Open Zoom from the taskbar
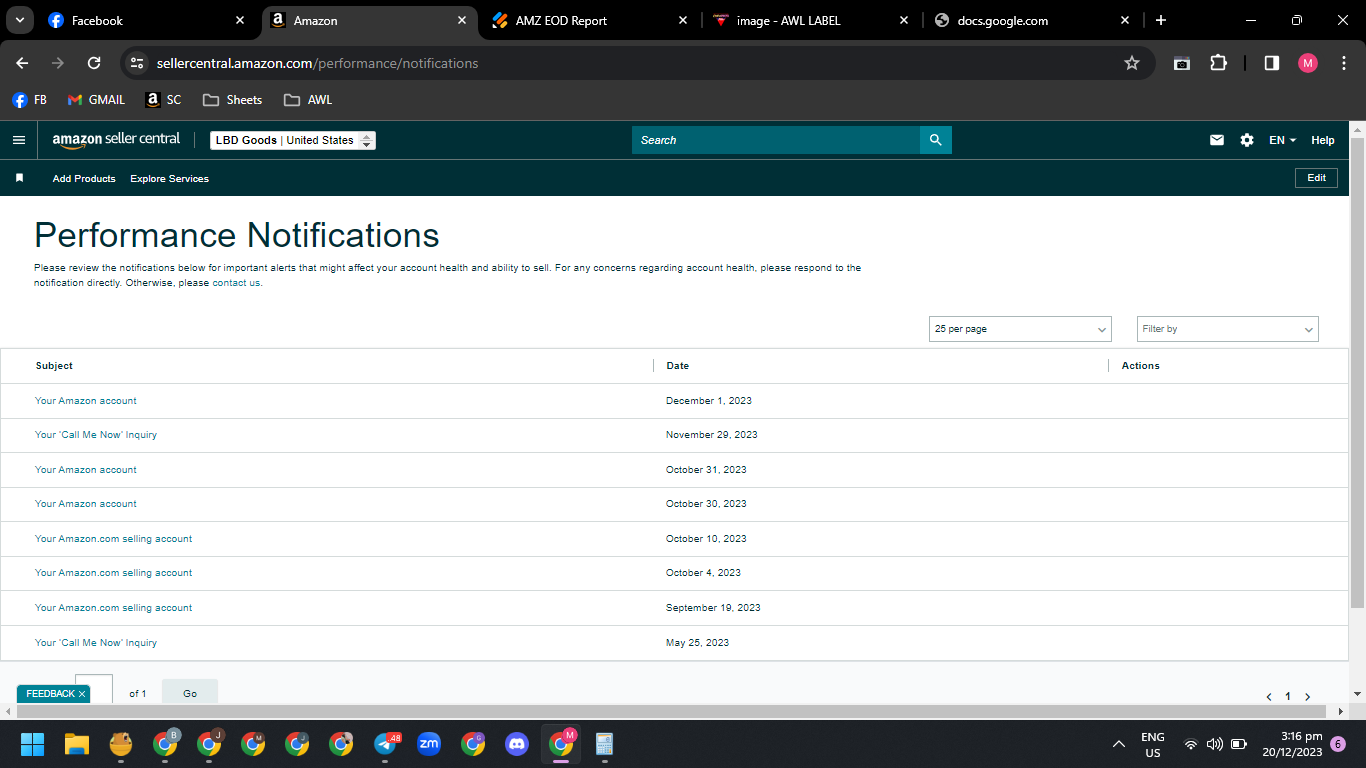The width and height of the screenshot is (1366, 768). click(x=429, y=744)
